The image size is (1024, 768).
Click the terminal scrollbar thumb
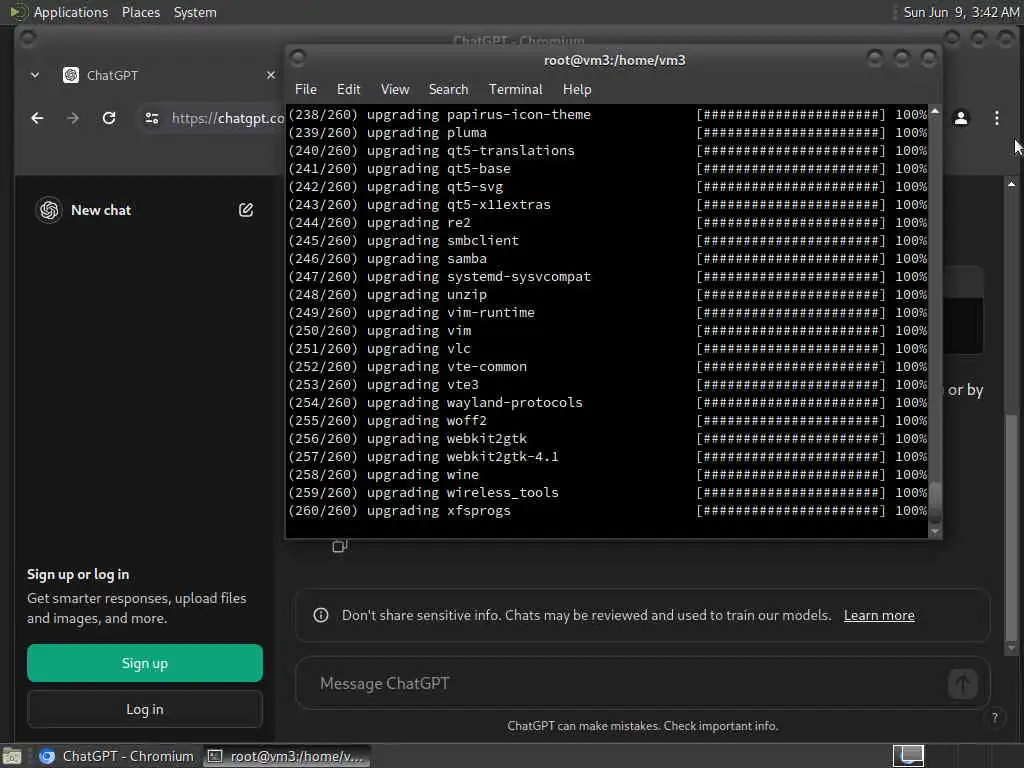click(x=935, y=502)
